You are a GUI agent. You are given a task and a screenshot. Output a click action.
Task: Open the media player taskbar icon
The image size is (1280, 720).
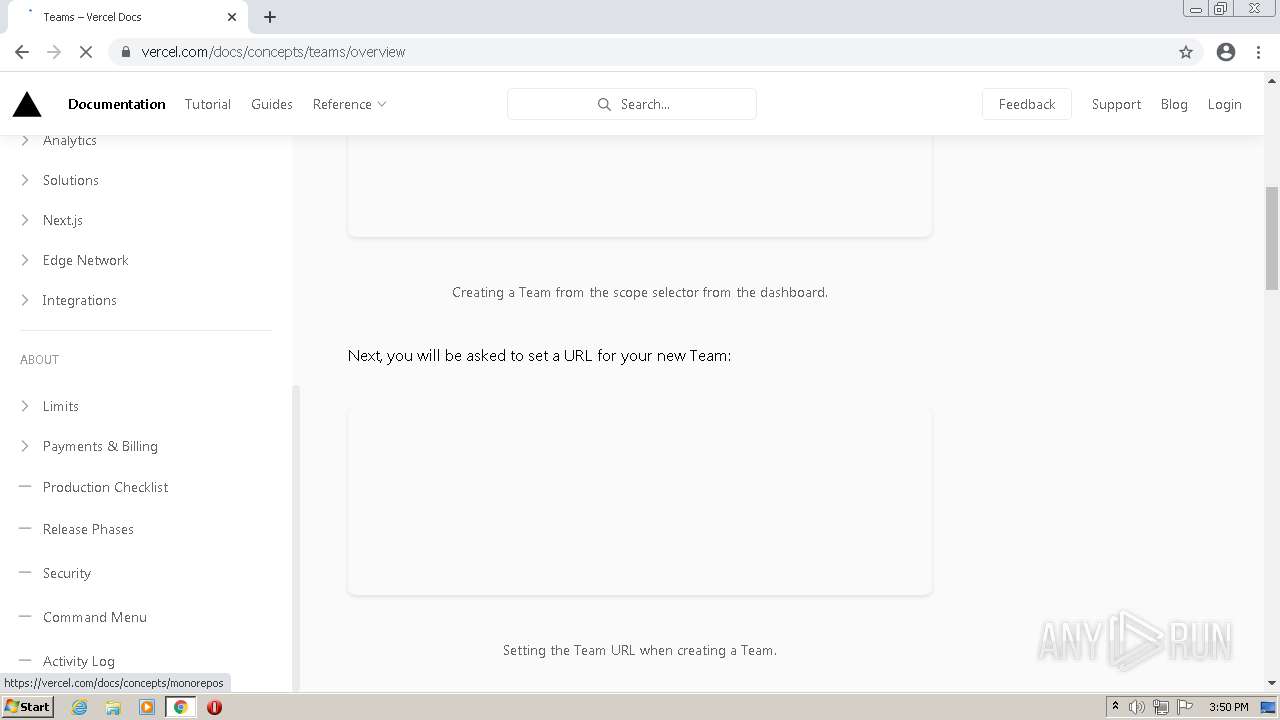pos(147,707)
